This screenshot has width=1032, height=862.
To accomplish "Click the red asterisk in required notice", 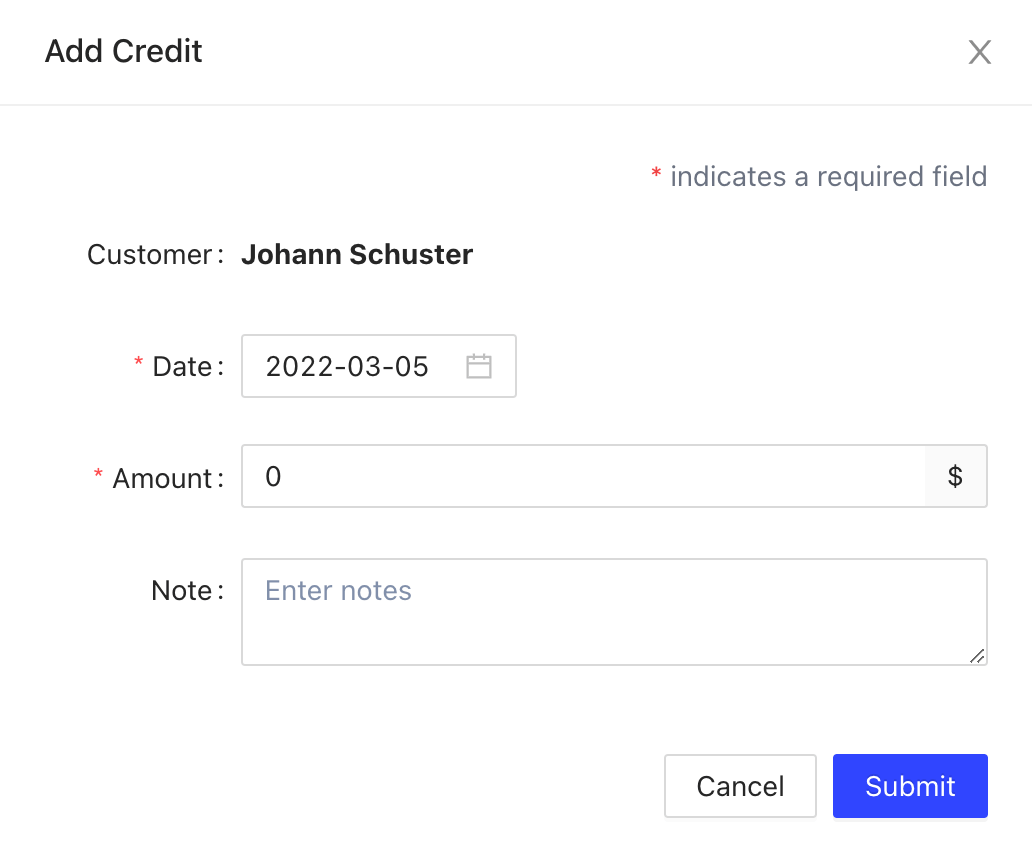I will pyautogui.click(x=656, y=175).
